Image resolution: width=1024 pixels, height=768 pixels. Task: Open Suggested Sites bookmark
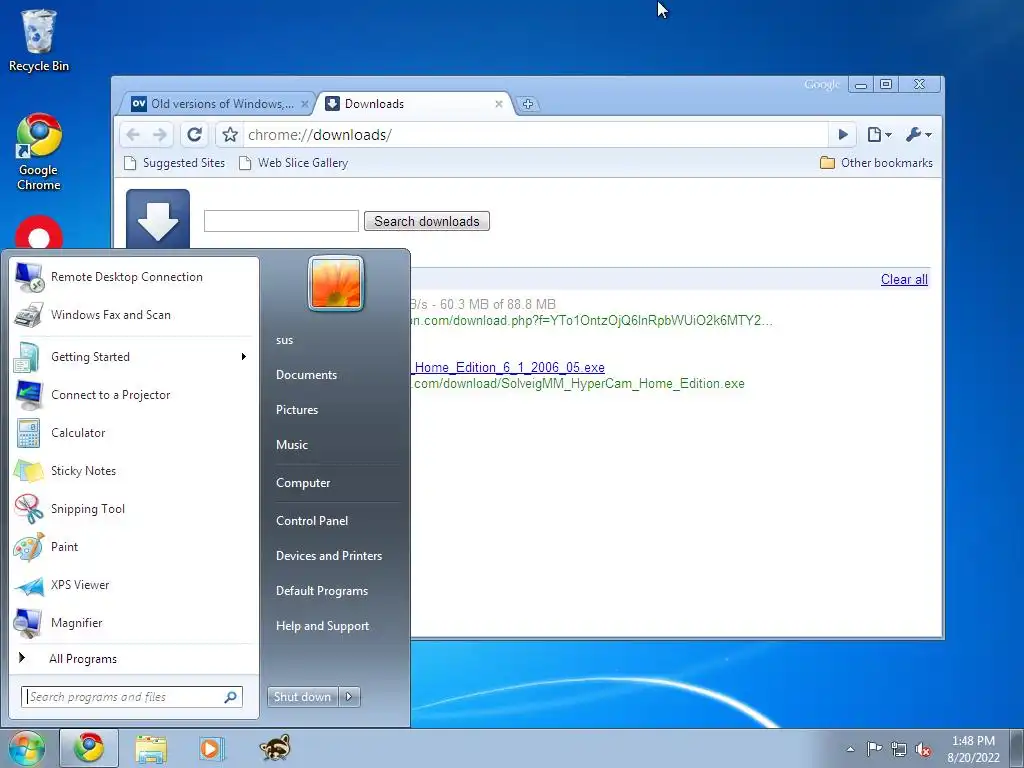click(x=174, y=163)
